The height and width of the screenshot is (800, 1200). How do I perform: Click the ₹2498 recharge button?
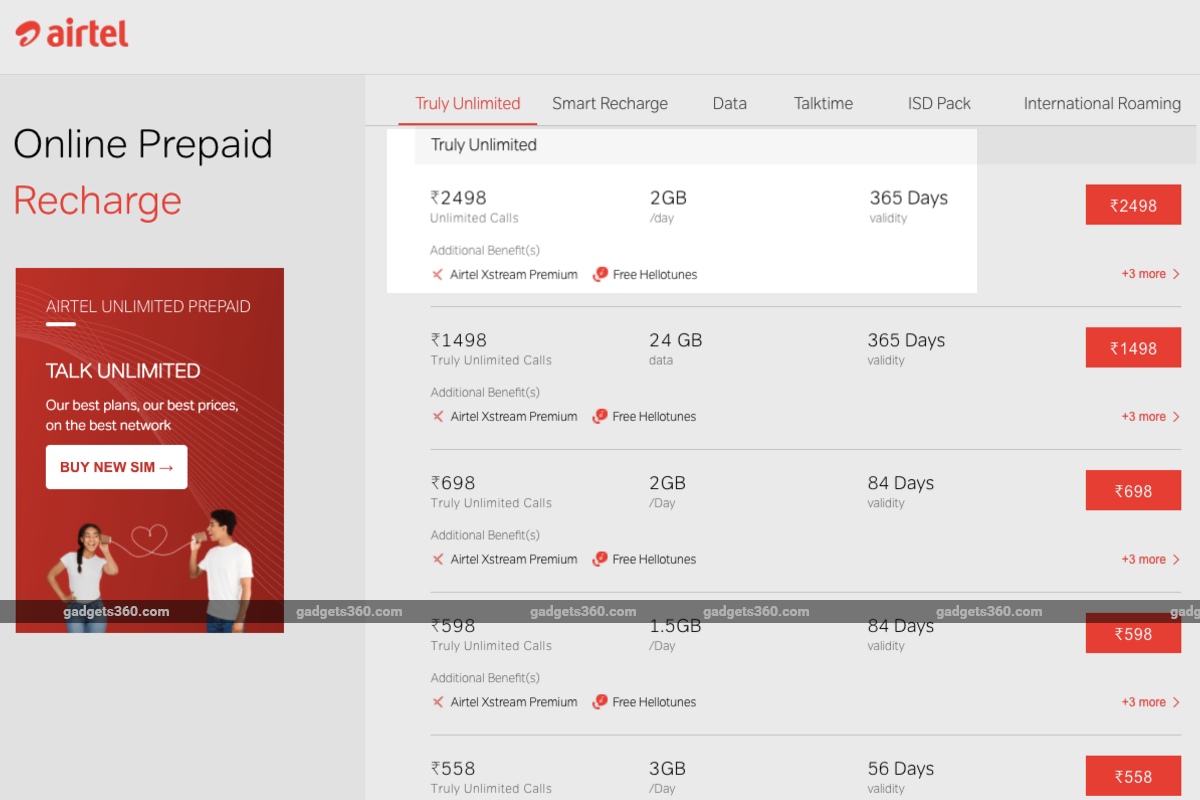[1133, 204]
